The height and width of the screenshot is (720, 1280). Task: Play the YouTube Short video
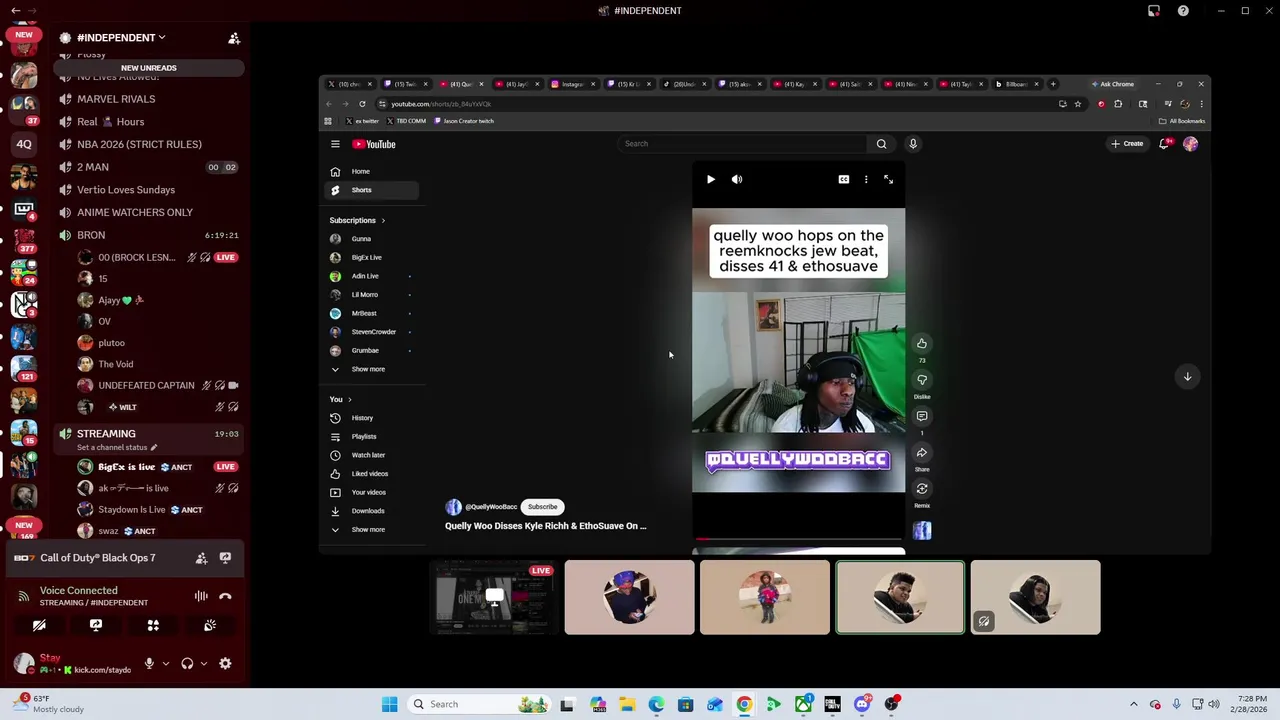pos(711,179)
